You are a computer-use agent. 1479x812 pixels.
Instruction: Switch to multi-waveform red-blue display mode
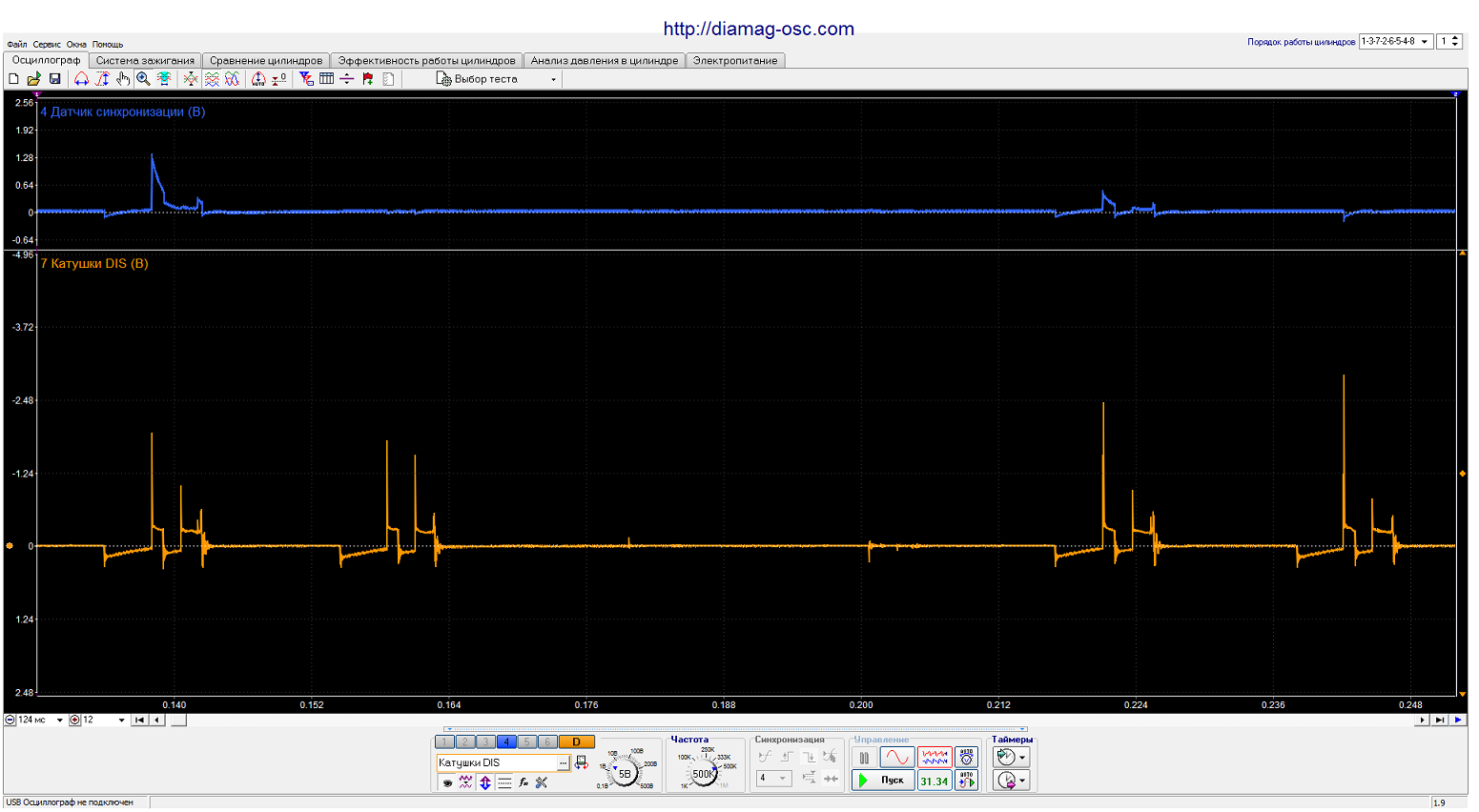935,758
